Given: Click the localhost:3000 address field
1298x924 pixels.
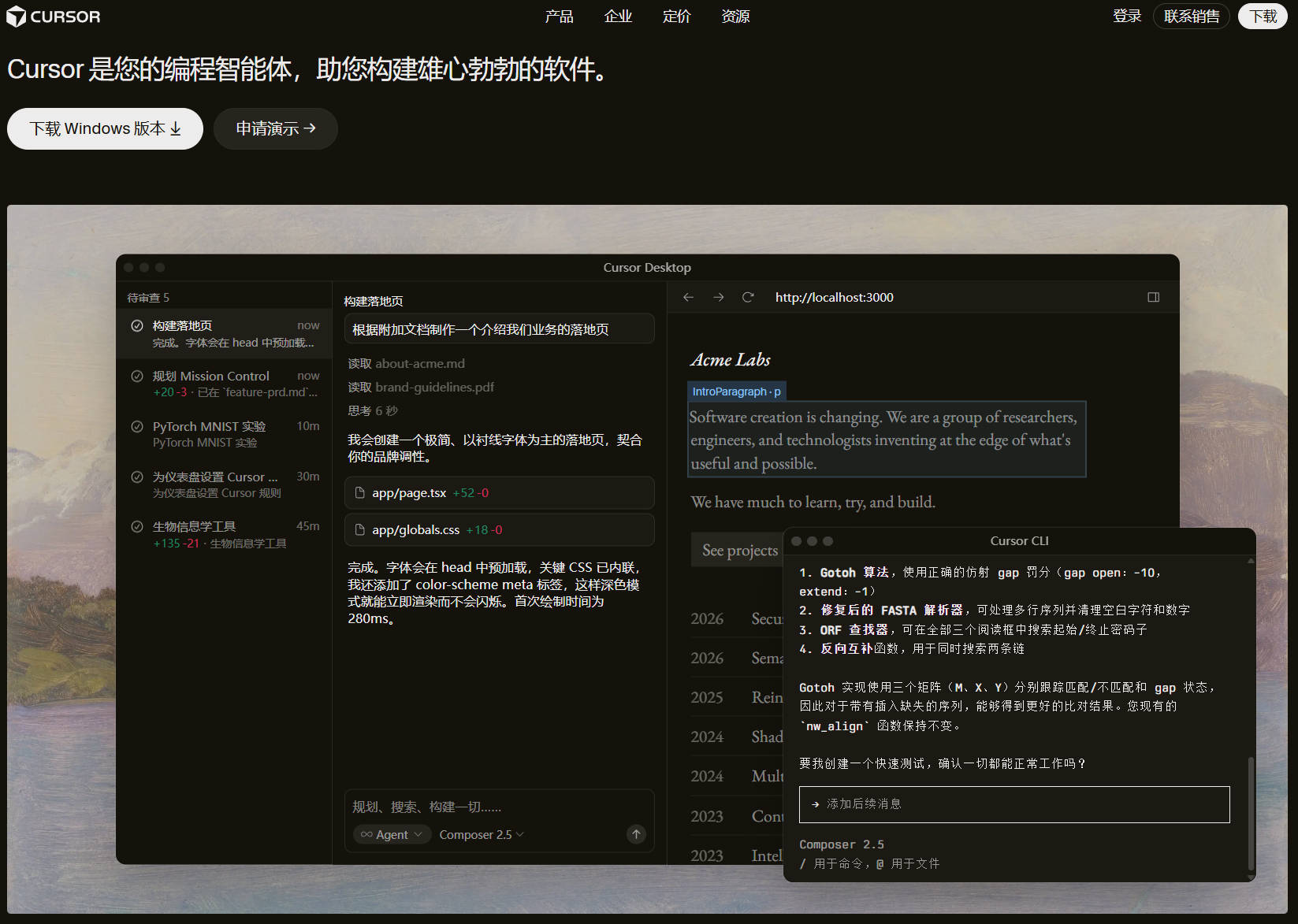Looking at the screenshot, I should point(834,297).
